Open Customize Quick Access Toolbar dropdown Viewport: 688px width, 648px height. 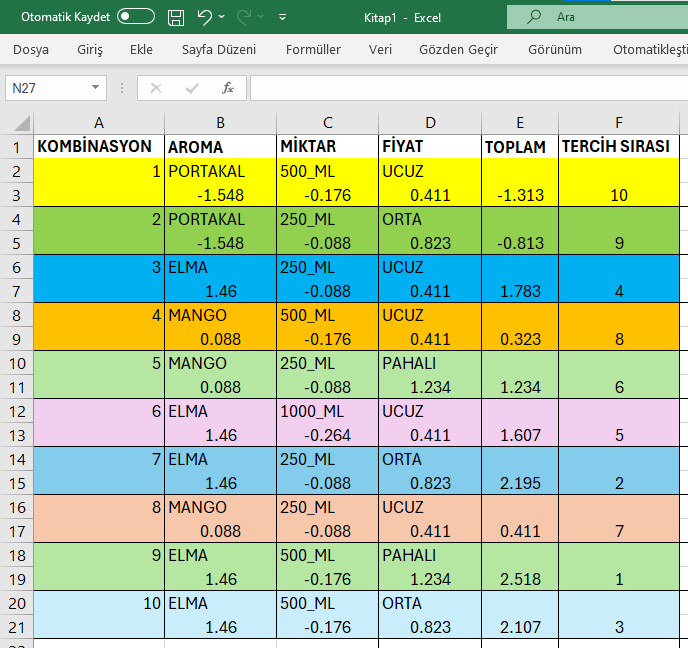(282, 17)
